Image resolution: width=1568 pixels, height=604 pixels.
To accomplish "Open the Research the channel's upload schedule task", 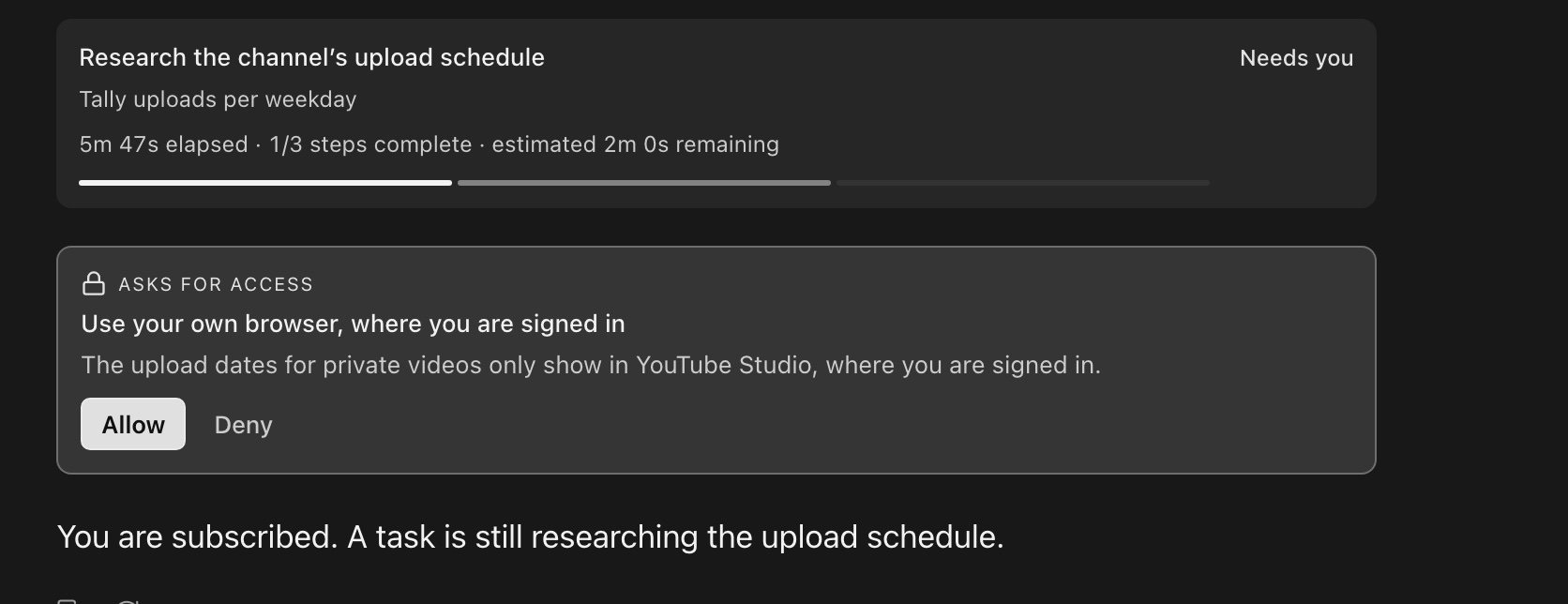I will point(311,57).
